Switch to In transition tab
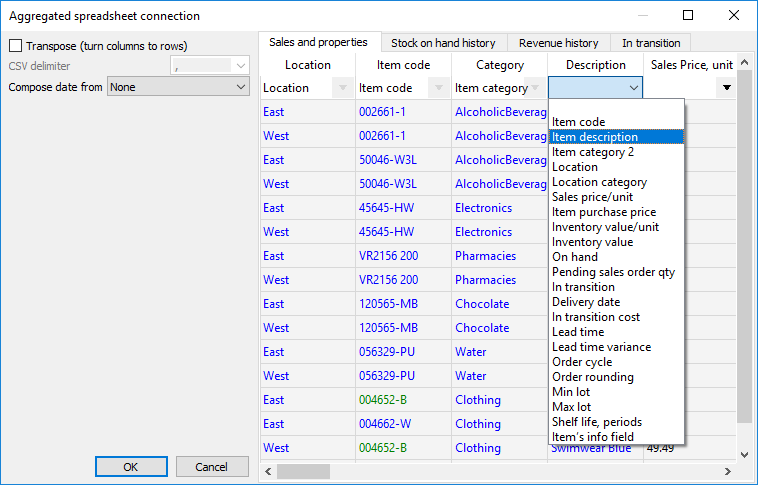 pos(650,43)
